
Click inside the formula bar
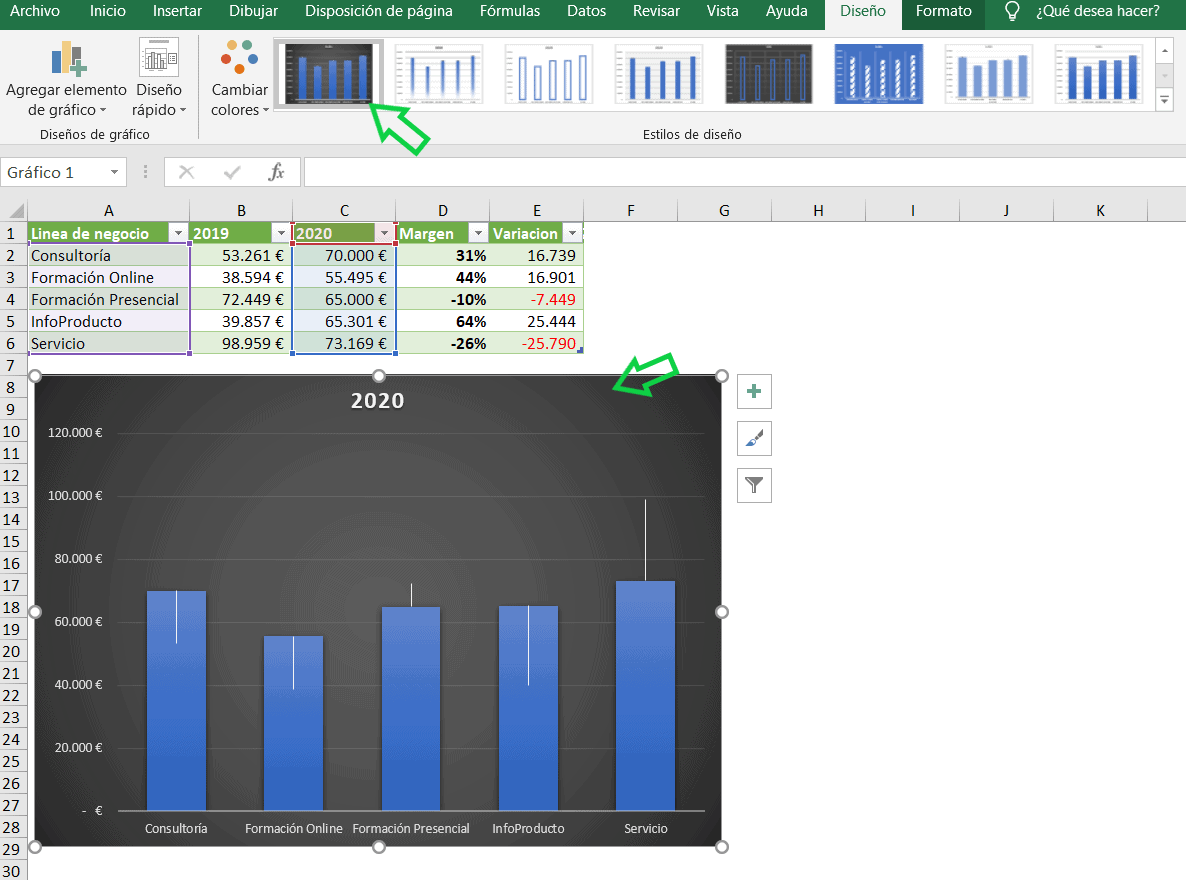pyautogui.click(x=744, y=173)
